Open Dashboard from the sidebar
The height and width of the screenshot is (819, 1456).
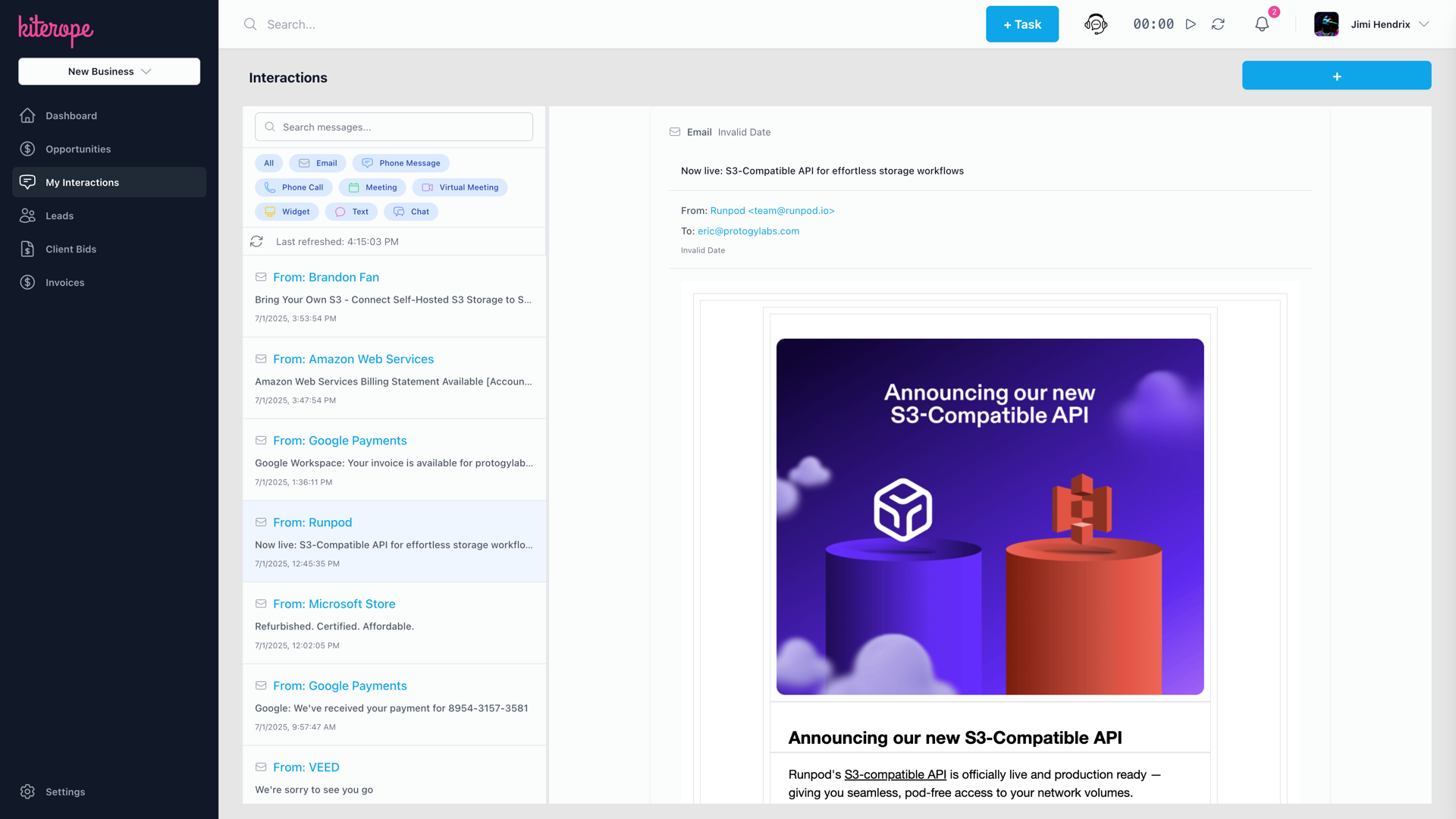pos(109,115)
